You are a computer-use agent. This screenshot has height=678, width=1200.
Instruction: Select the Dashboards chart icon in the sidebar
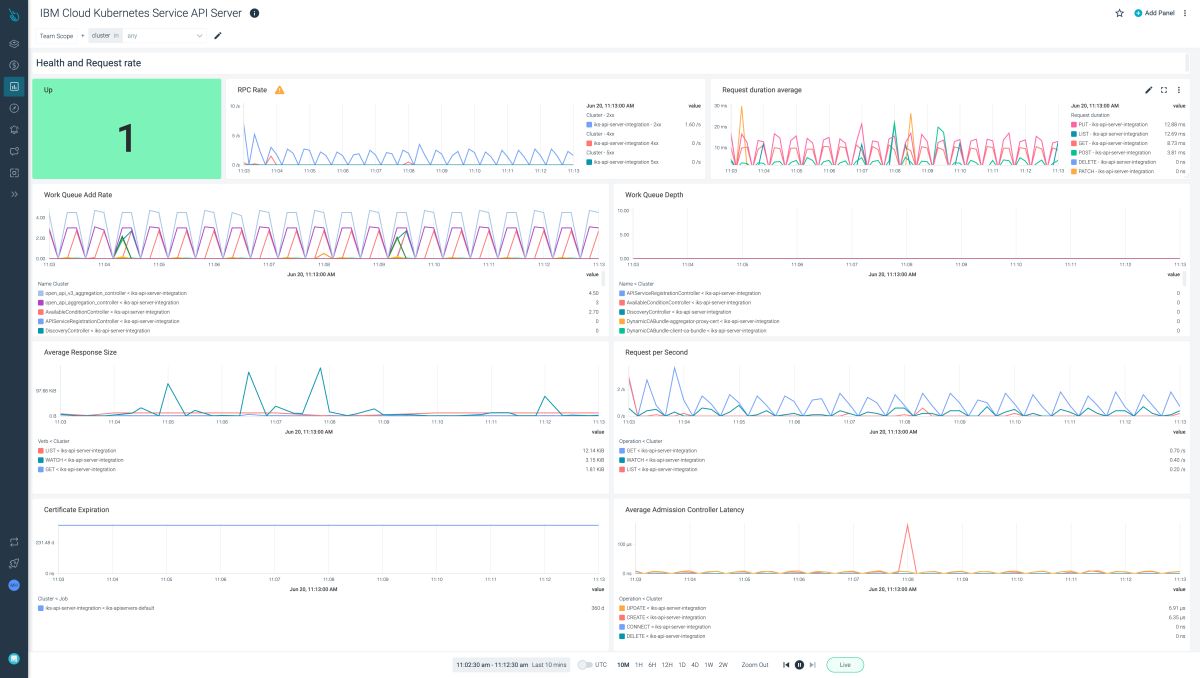click(x=14, y=86)
